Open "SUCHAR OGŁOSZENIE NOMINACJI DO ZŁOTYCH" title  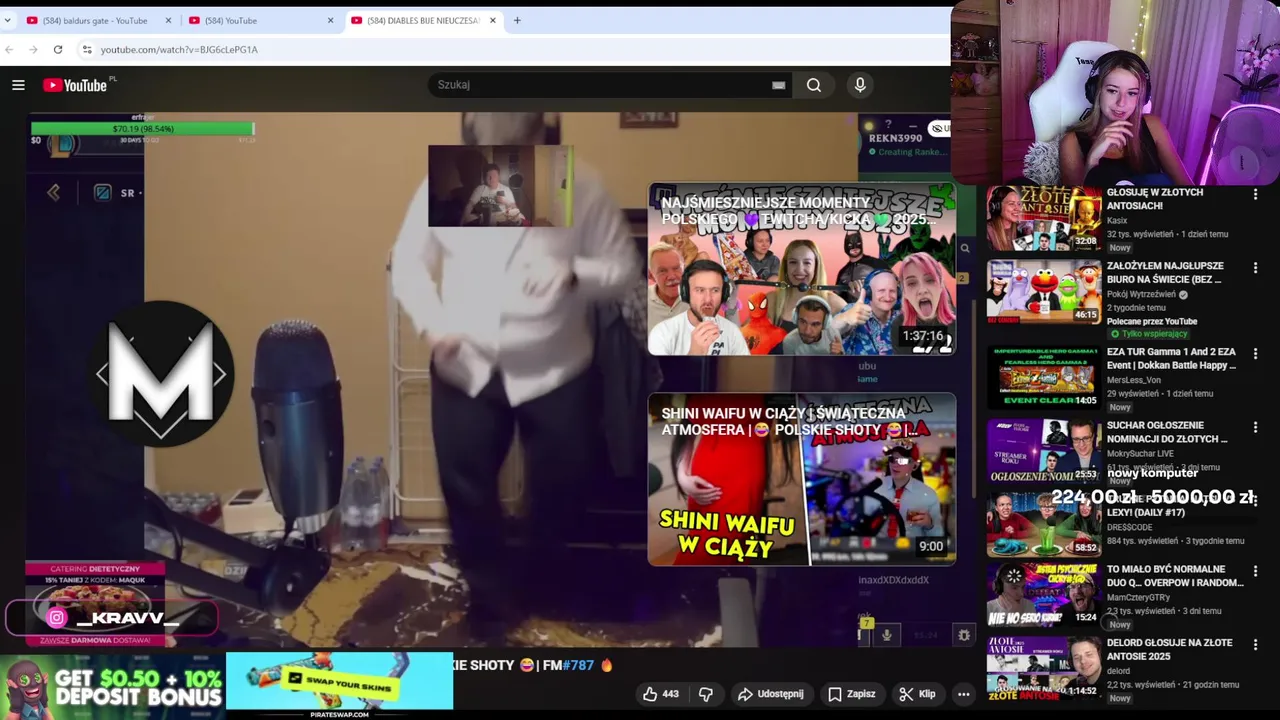(1167, 432)
